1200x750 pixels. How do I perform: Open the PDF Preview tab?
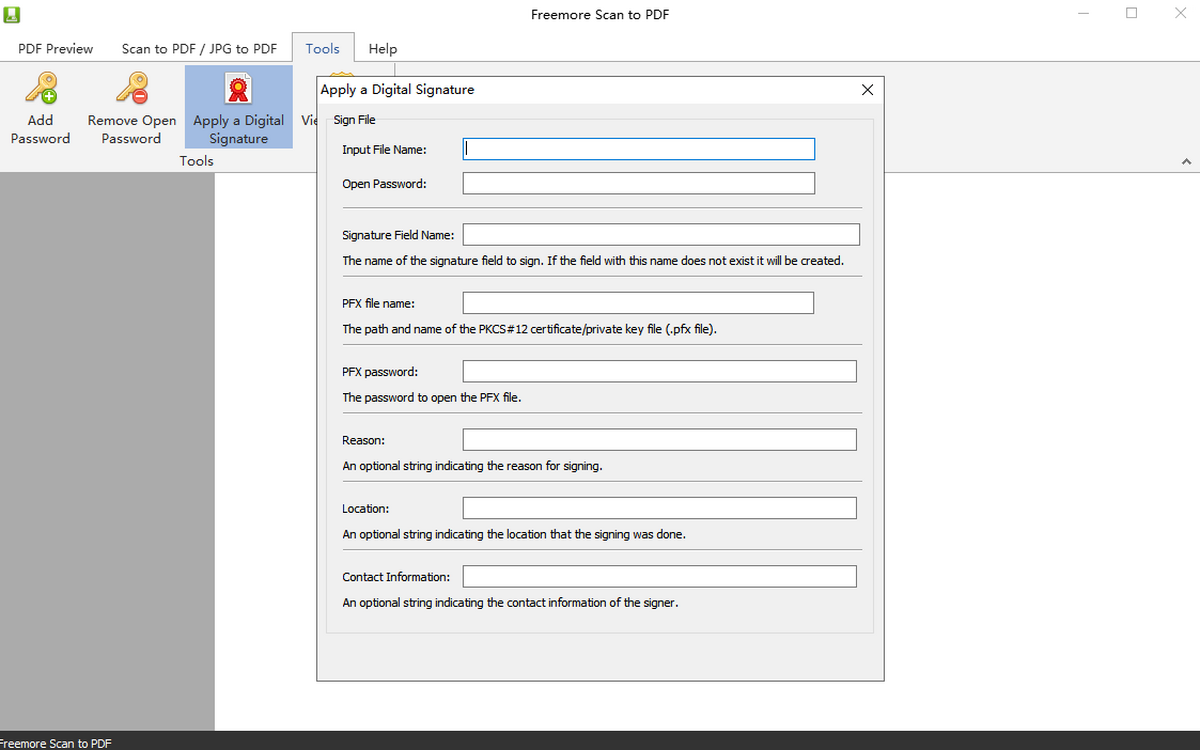click(x=56, y=48)
